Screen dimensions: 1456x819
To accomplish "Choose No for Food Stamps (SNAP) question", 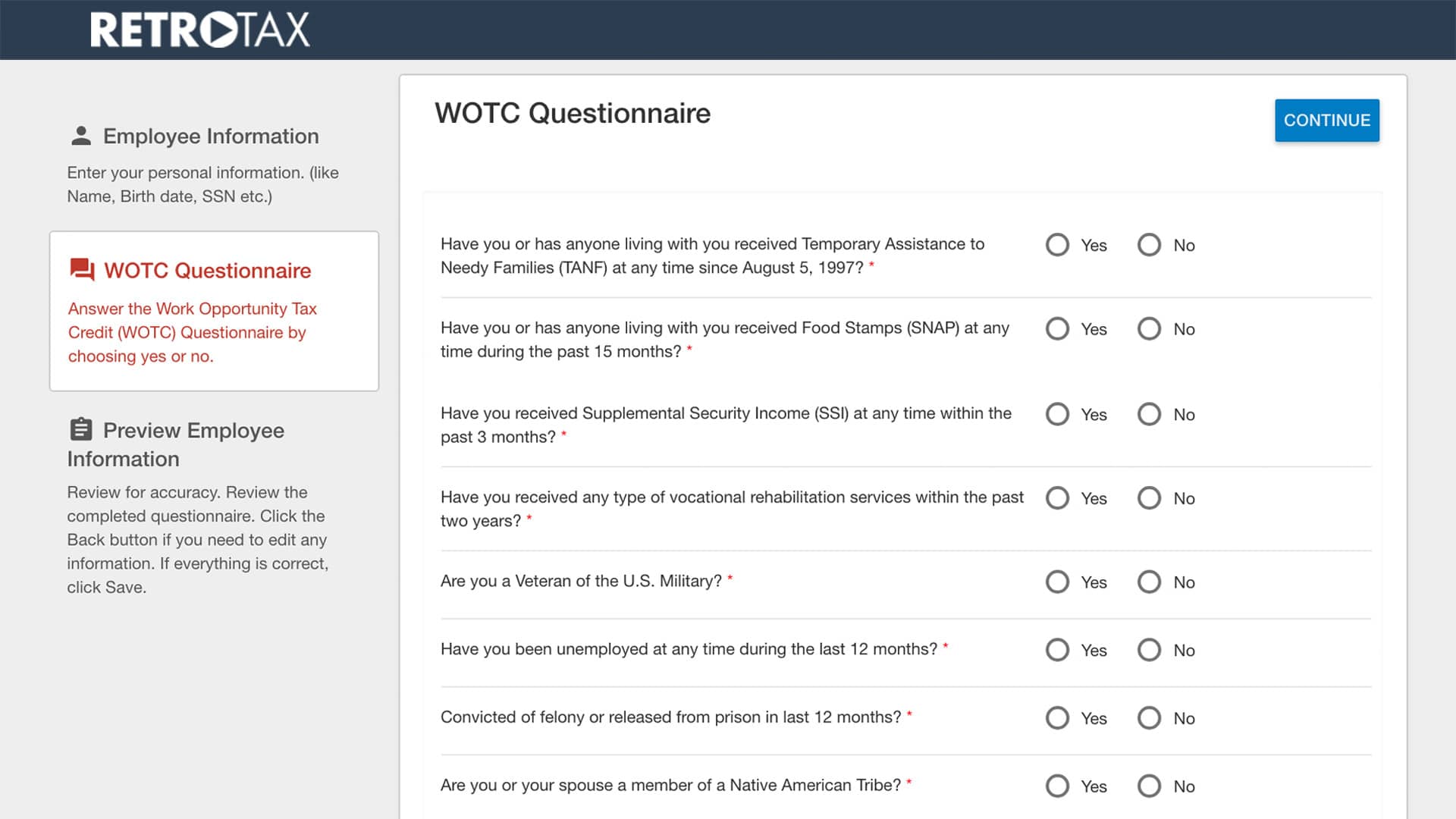I will pos(1149,329).
